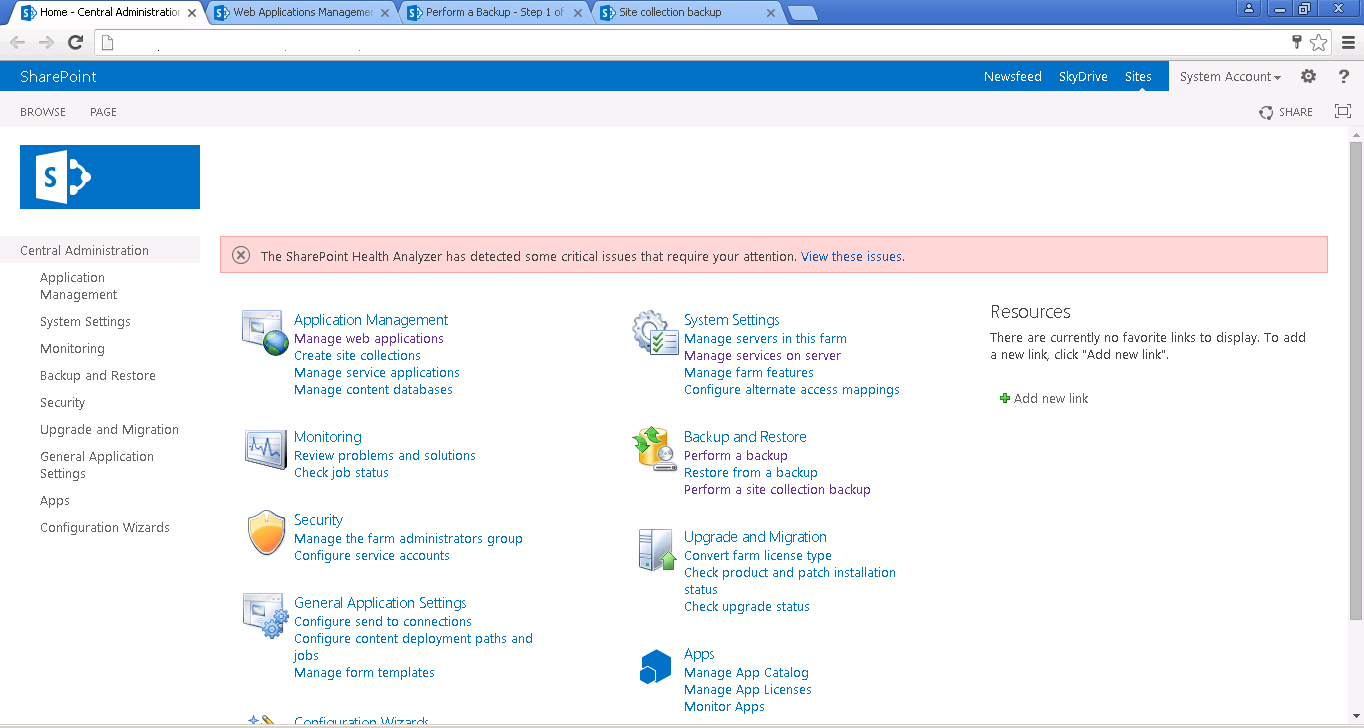The width and height of the screenshot is (1364, 728).
Task: Open a new browser tab
Action: [802, 13]
